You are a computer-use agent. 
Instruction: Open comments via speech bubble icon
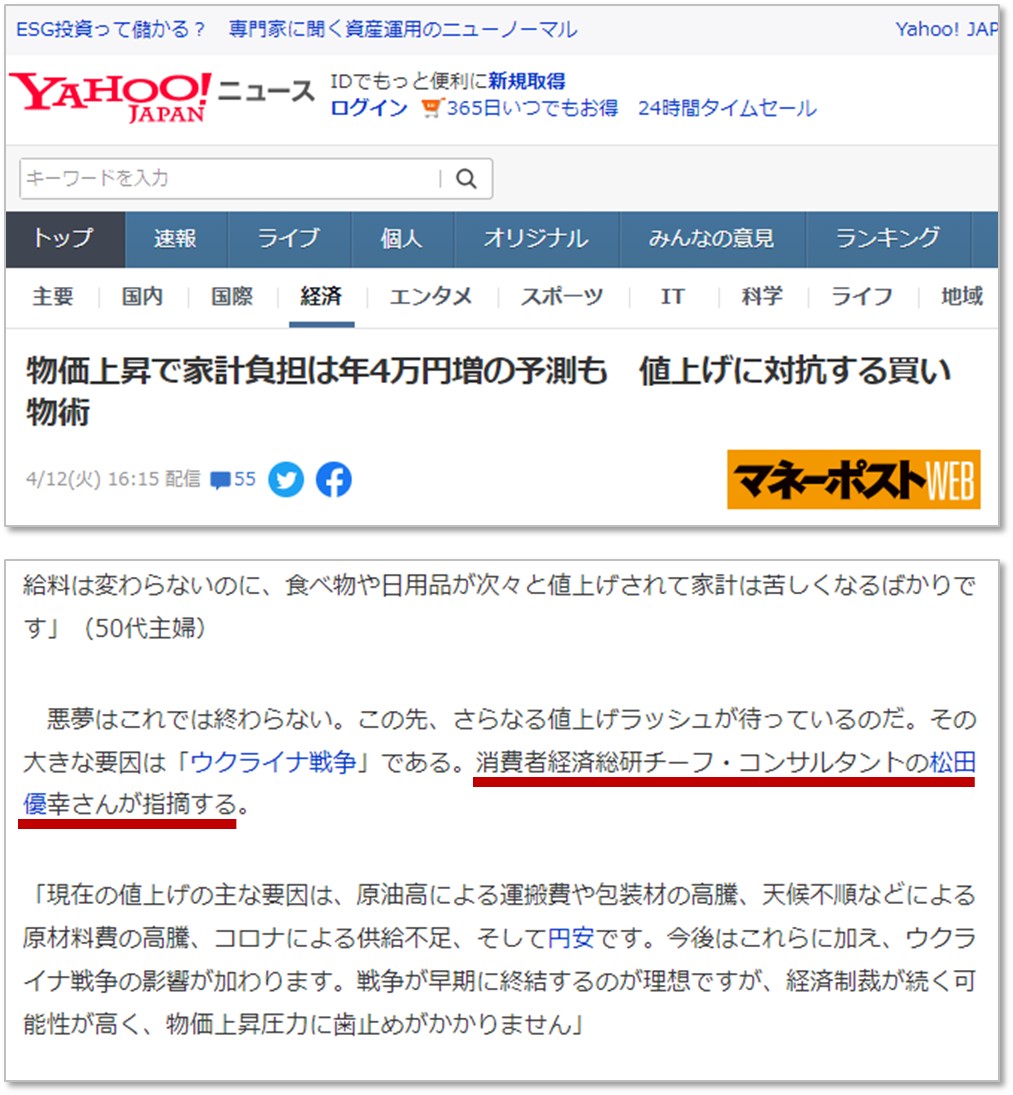[221, 480]
